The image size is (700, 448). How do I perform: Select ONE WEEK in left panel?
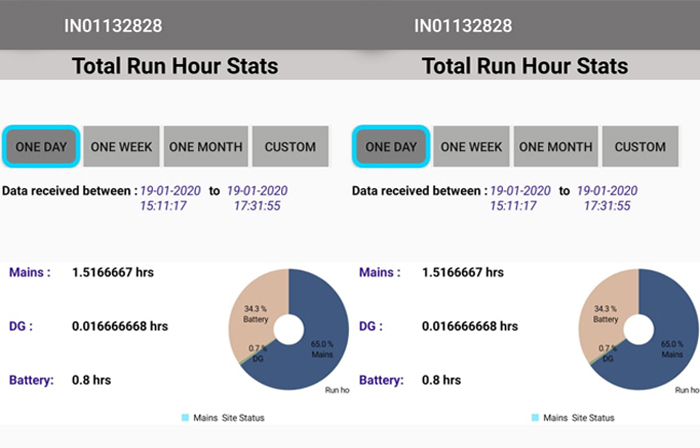(x=121, y=147)
